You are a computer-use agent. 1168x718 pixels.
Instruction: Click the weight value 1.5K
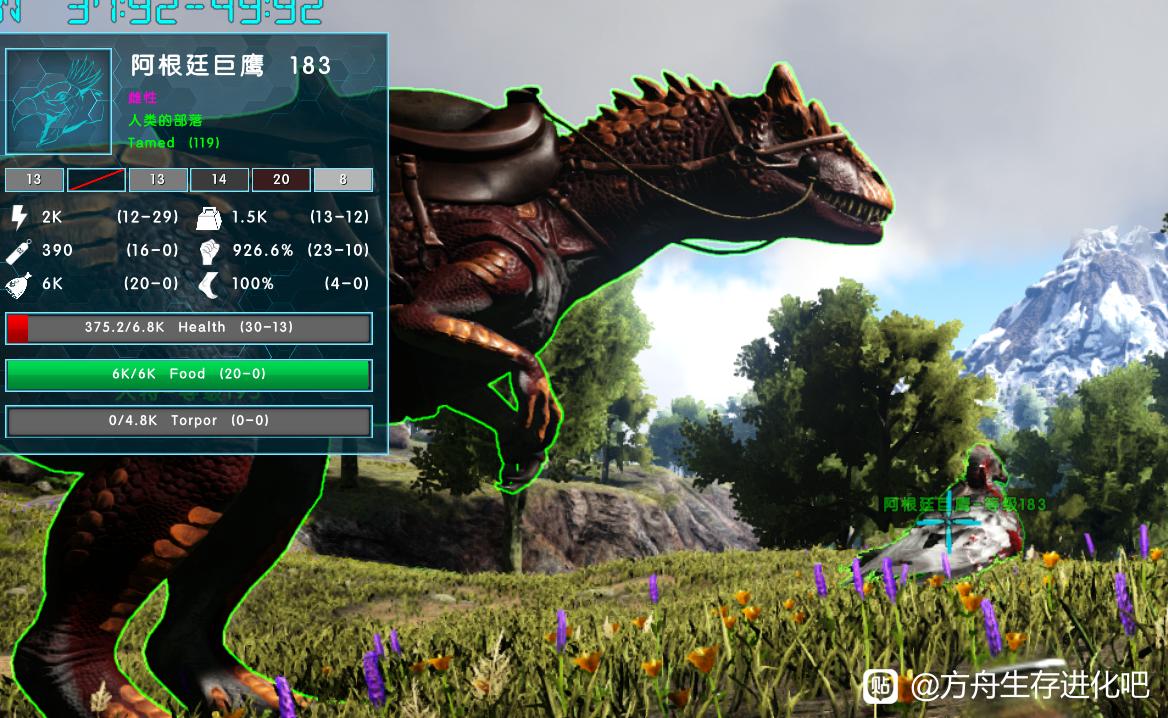tap(249, 217)
